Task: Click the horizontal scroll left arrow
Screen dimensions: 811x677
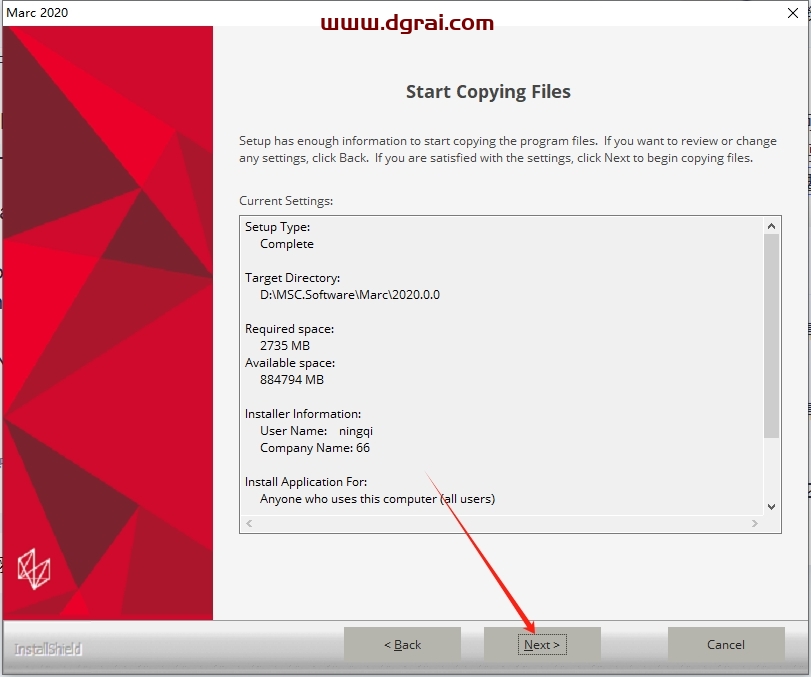Action: (249, 523)
